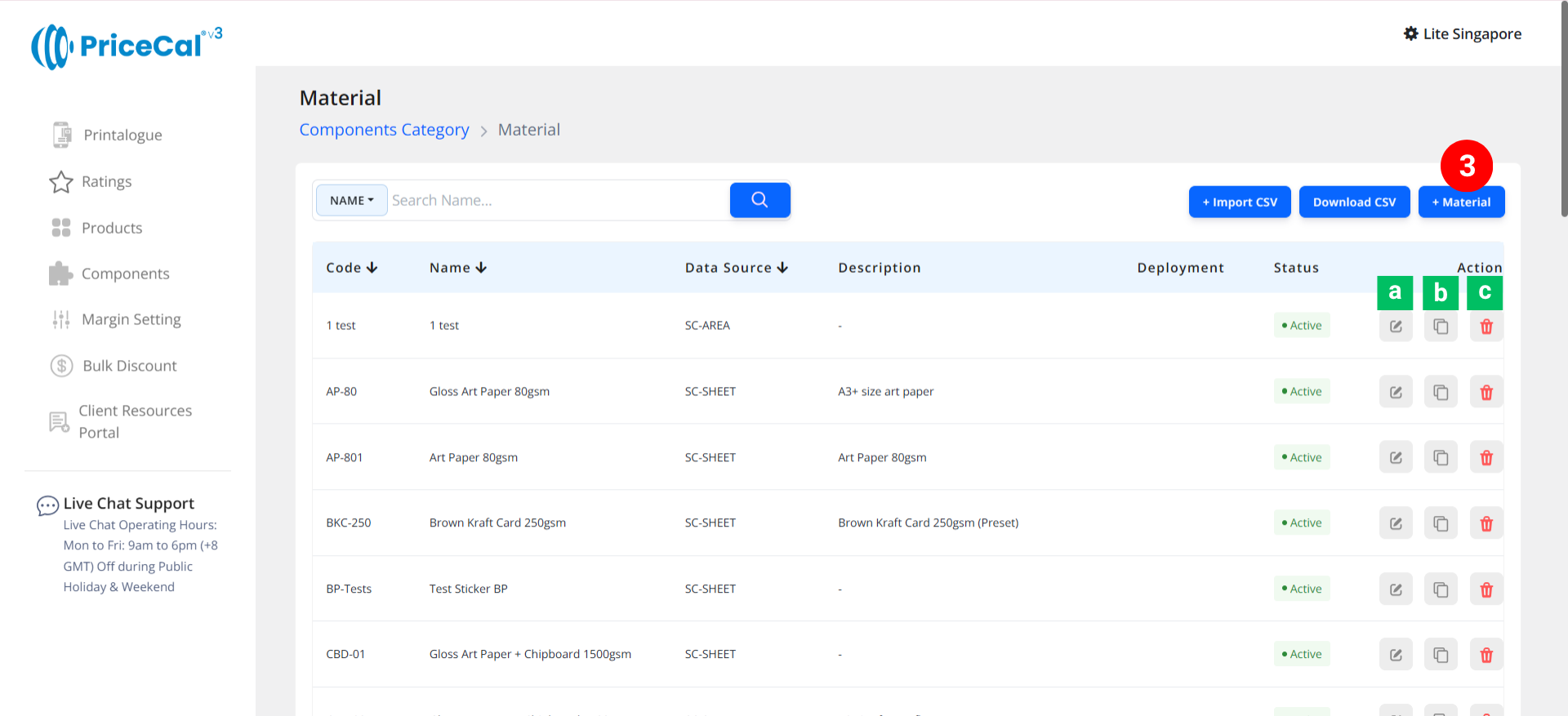Click the PriceCal logo

tap(127, 46)
